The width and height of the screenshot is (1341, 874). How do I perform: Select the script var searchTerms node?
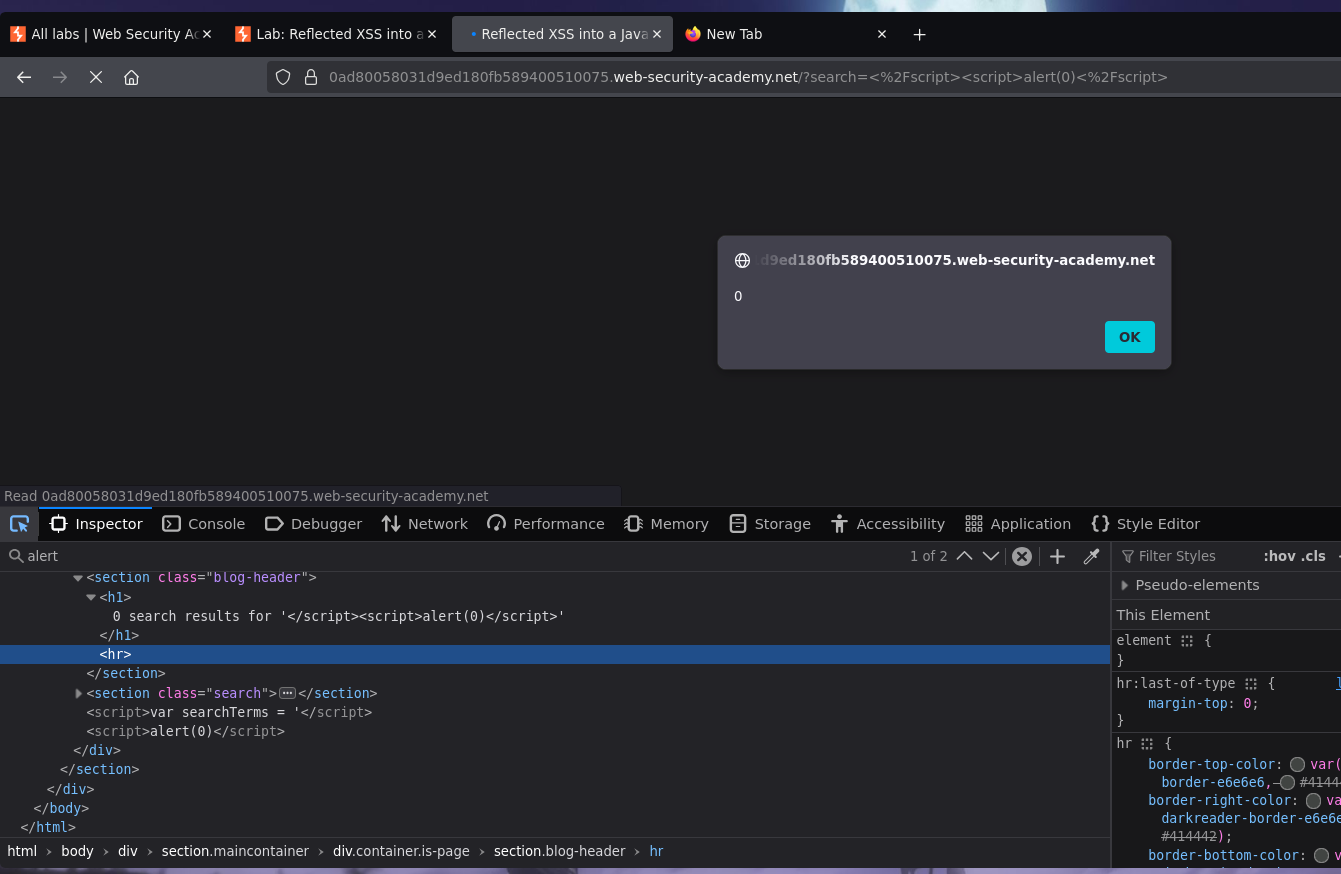click(229, 712)
